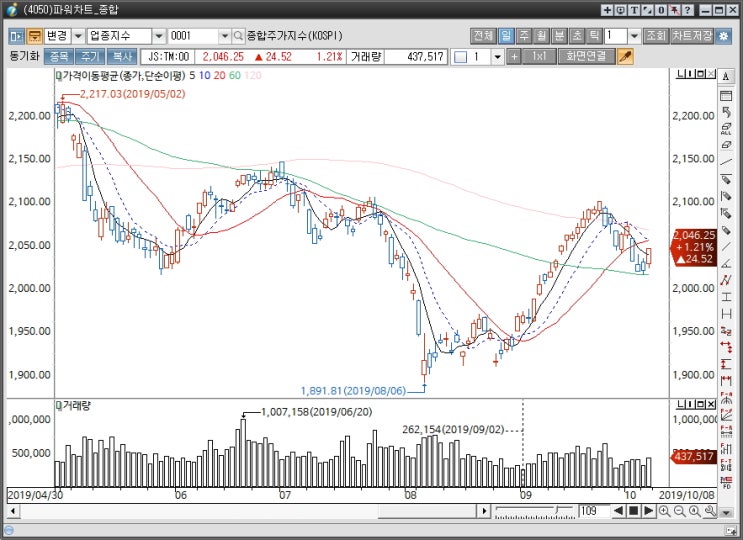
Task: Switch to weekly (주) chart period
Action: point(524,36)
